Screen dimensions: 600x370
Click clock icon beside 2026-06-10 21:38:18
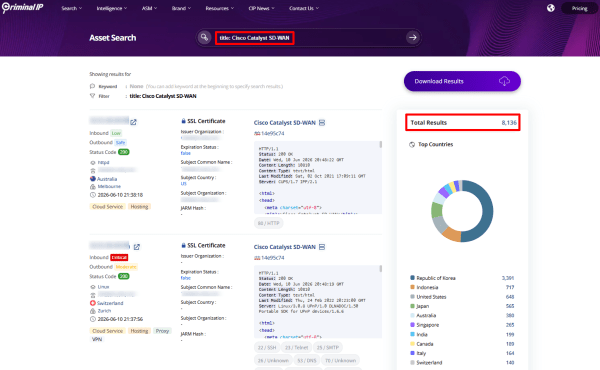point(93,195)
